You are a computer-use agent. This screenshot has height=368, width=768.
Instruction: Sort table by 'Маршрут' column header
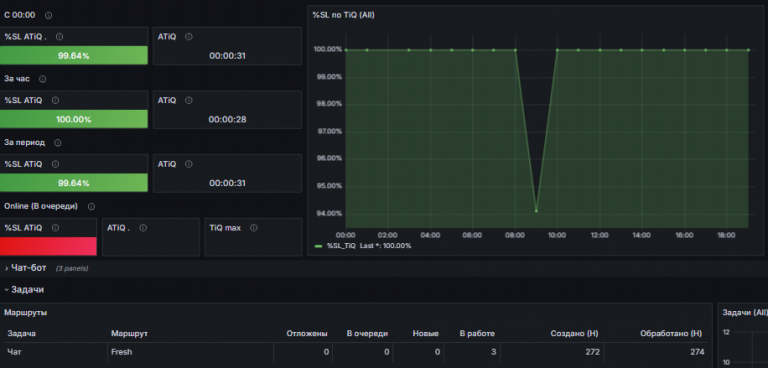pyautogui.click(x=129, y=333)
